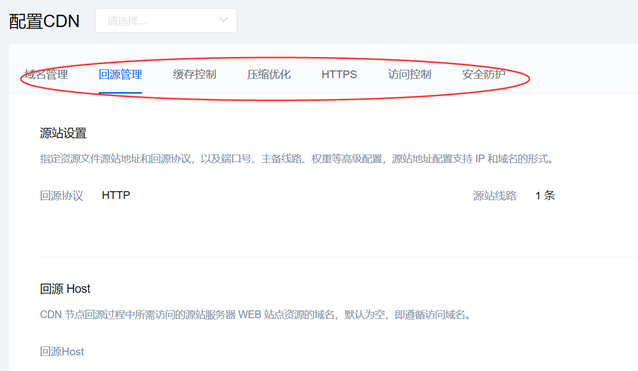Switch to the 访问控制 tab
638x371 pixels.
pyautogui.click(x=409, y=74)
